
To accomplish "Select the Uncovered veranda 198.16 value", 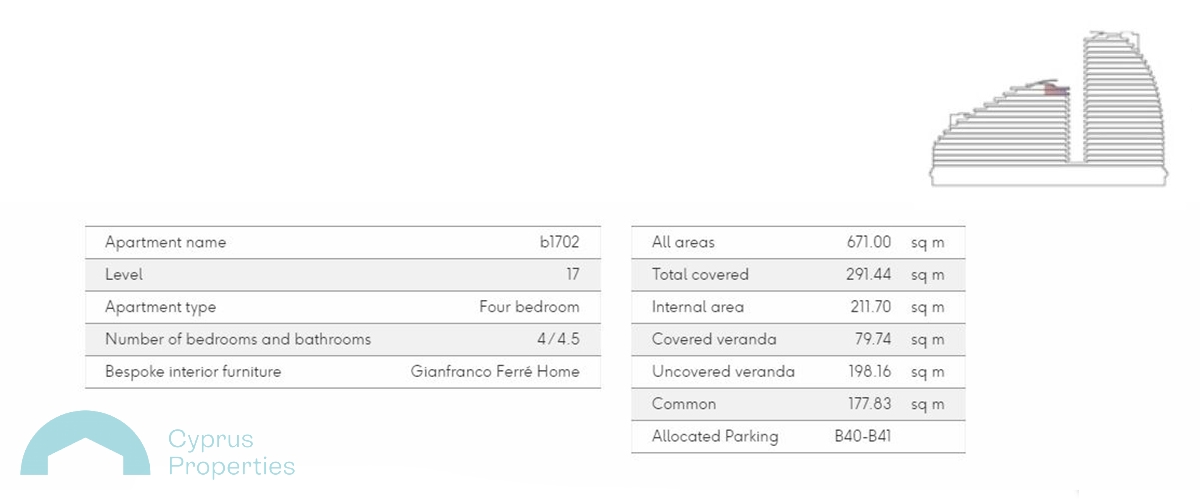I will pyautogui.click(x=869, y=372).
